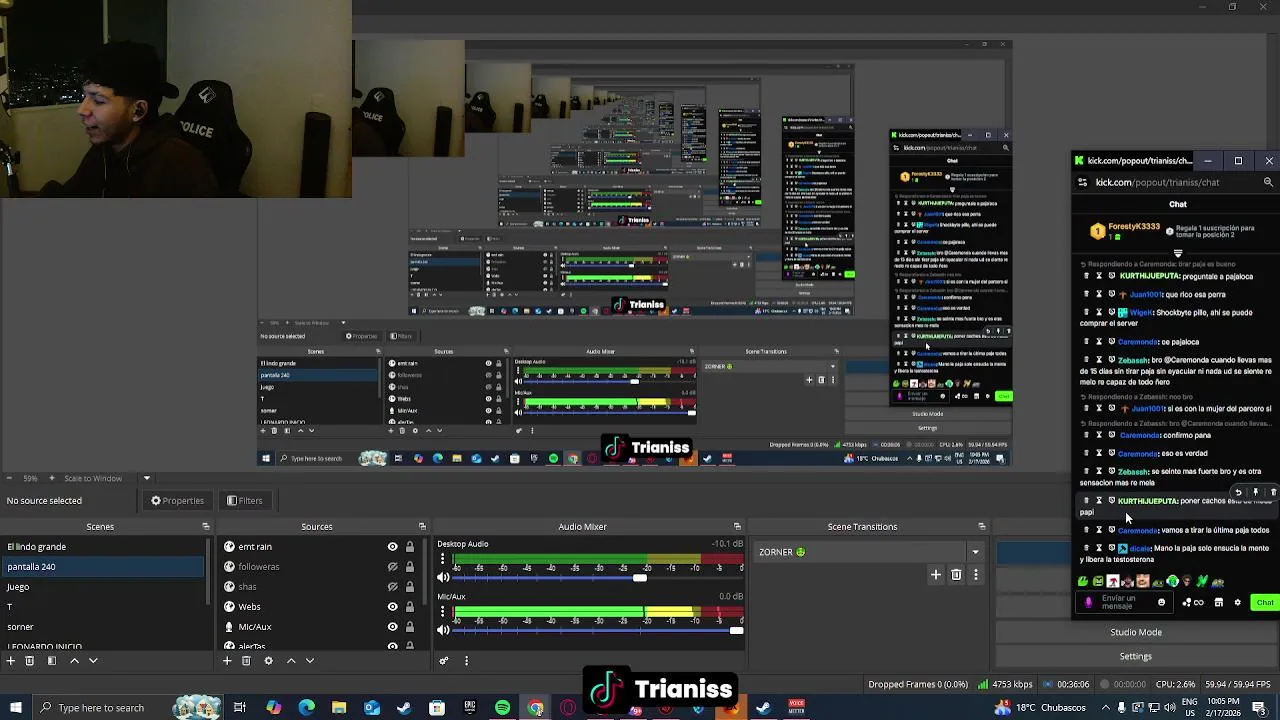The image size is (1280, 720).
Task: Open advanced audio properties gears icon
Action: coord(444,661)
